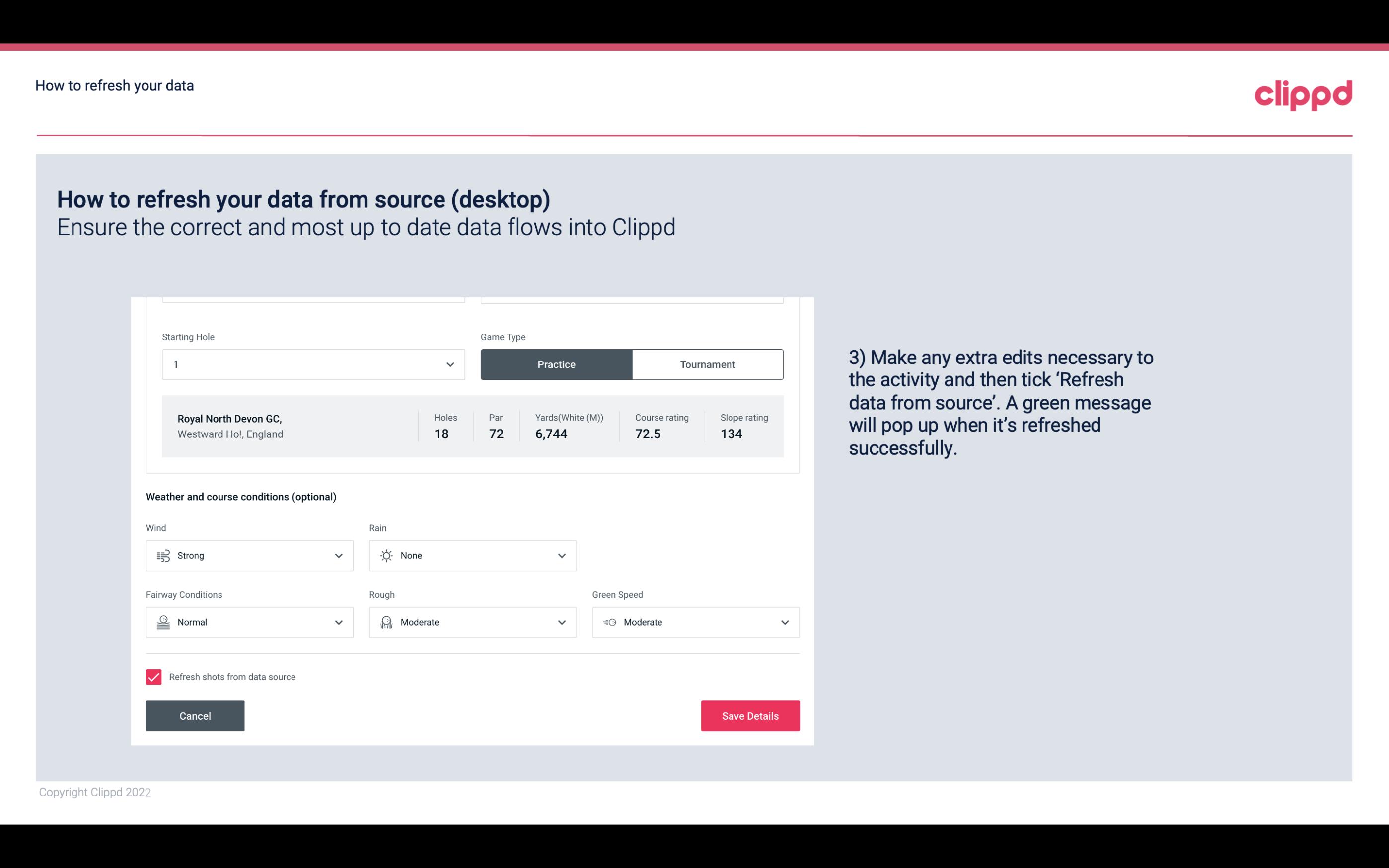The image size is (1389, 868).
Task: Click the fairway conditions normal icon
Action: click(163, 622)
